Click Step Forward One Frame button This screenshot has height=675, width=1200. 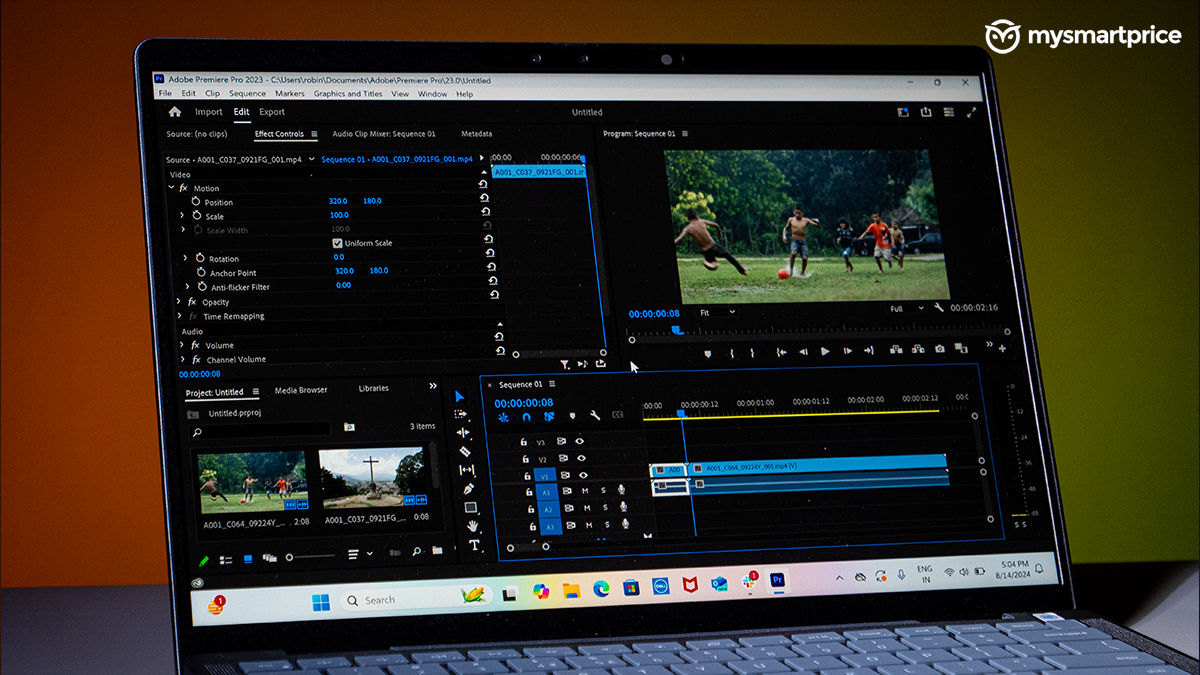click(848, 351)
